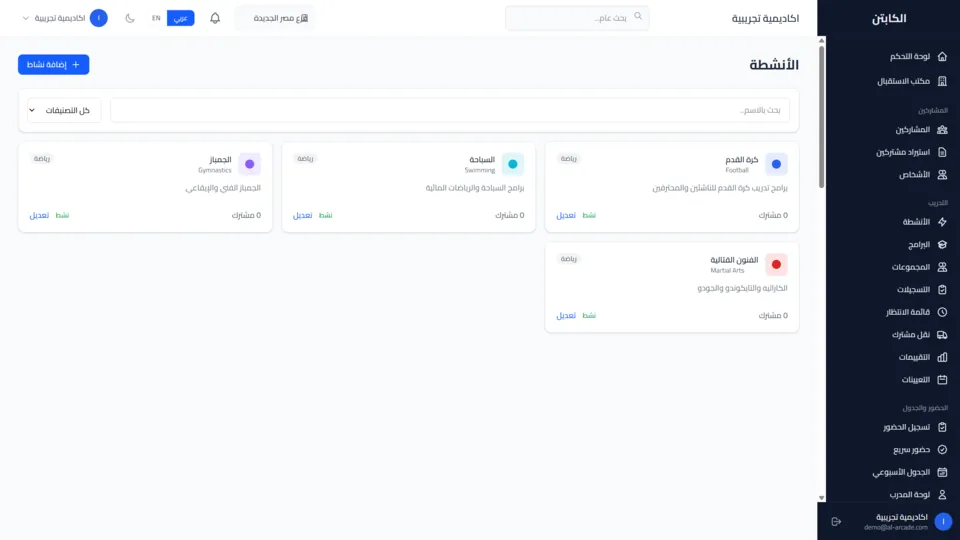The height and width of the screenshot is (540, 960).
Task: Go to الجدول الأسبوعي sidebar item
Action: pyautogui.click(x=901, y=472)
